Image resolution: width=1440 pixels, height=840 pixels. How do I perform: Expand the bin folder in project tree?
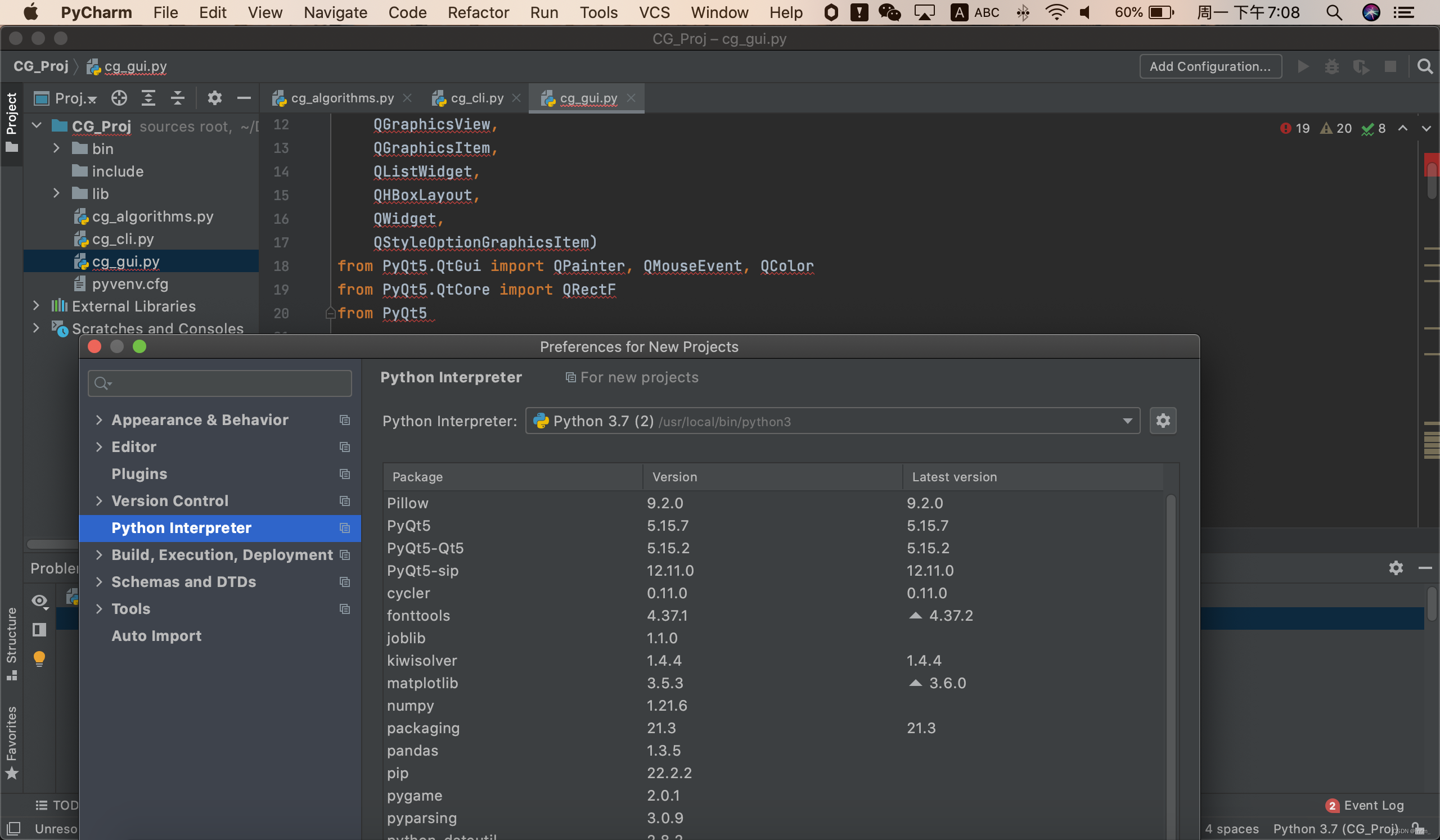(56, 148)
